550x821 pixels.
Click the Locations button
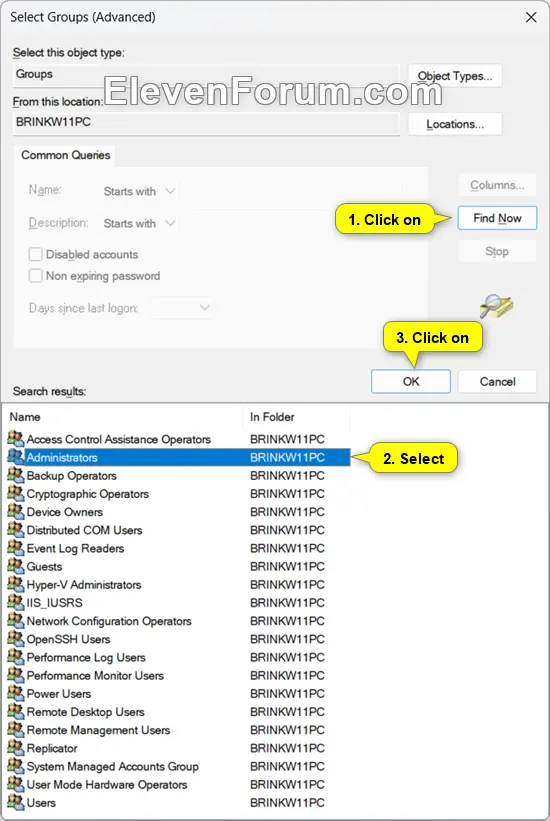455,124
